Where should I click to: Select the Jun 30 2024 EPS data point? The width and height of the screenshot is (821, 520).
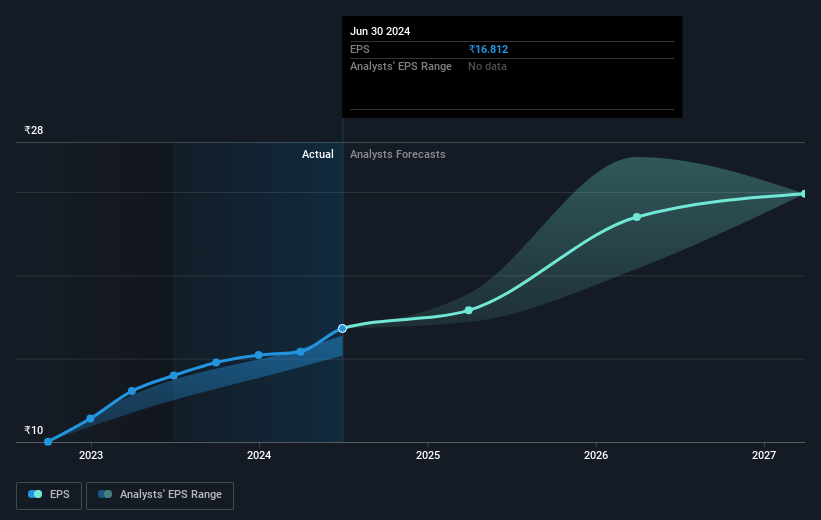click(342, 328)
